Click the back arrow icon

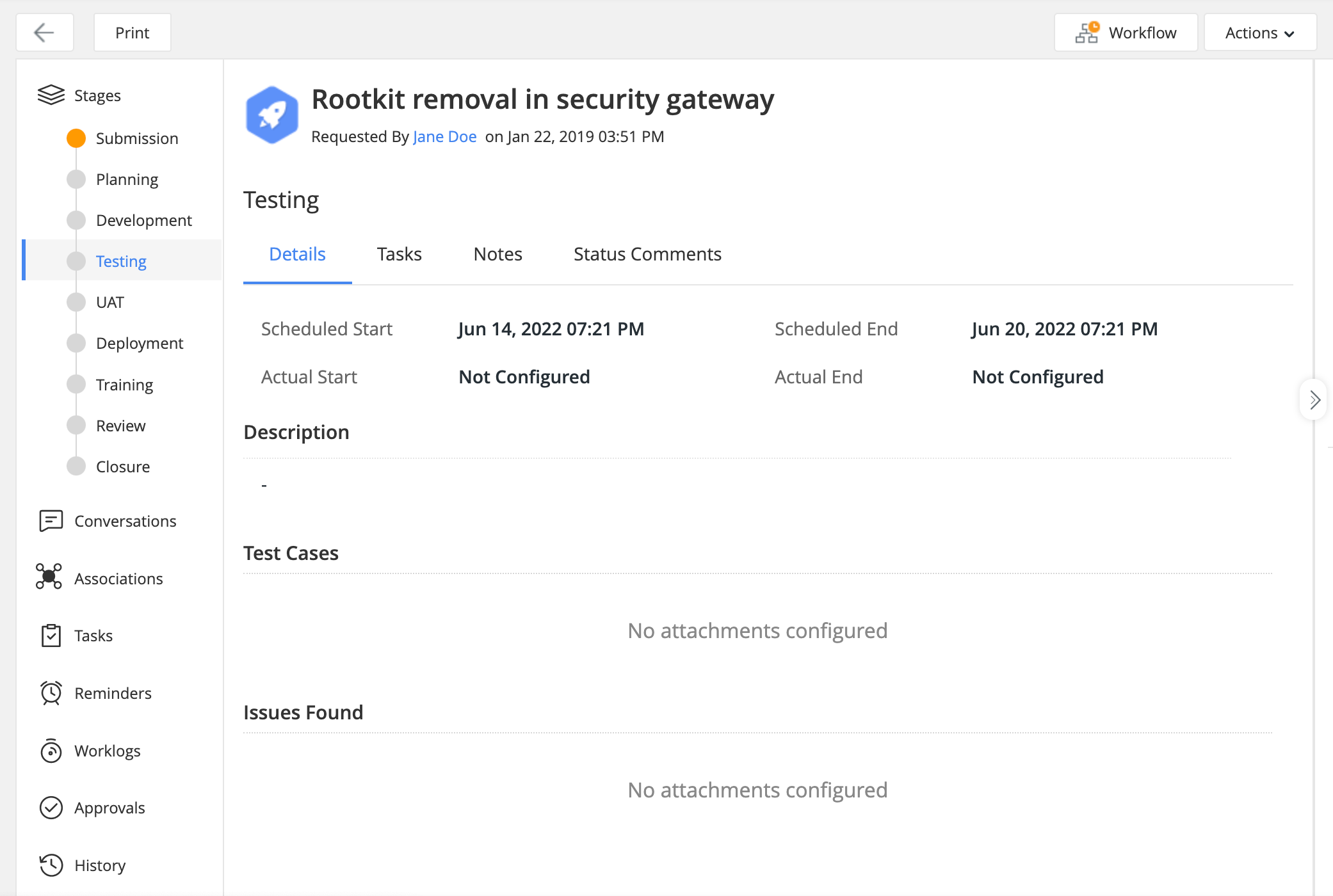pyautogui.click(x=44, y=33)
